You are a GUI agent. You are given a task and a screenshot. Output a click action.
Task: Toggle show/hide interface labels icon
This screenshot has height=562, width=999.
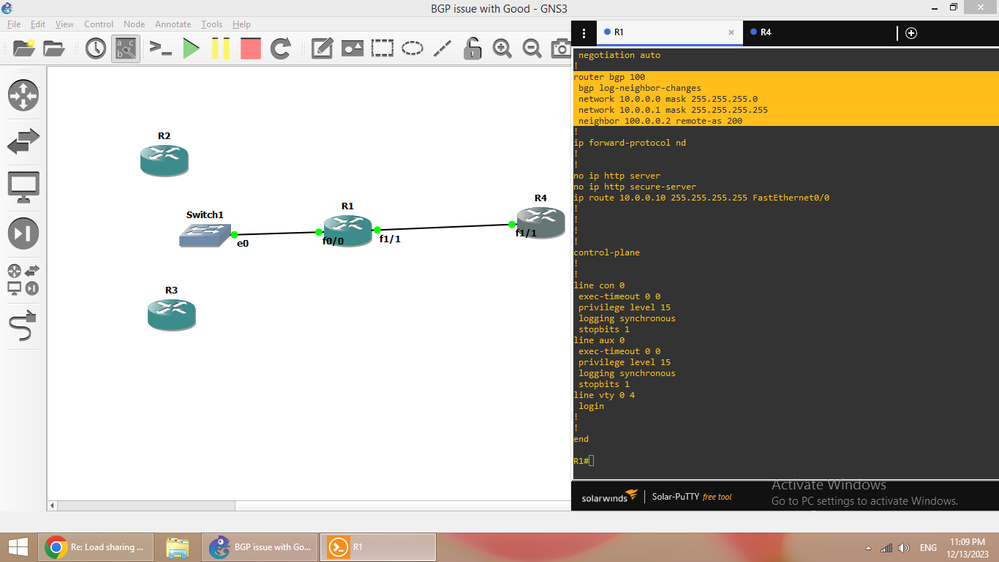click(x=126, y=48)
